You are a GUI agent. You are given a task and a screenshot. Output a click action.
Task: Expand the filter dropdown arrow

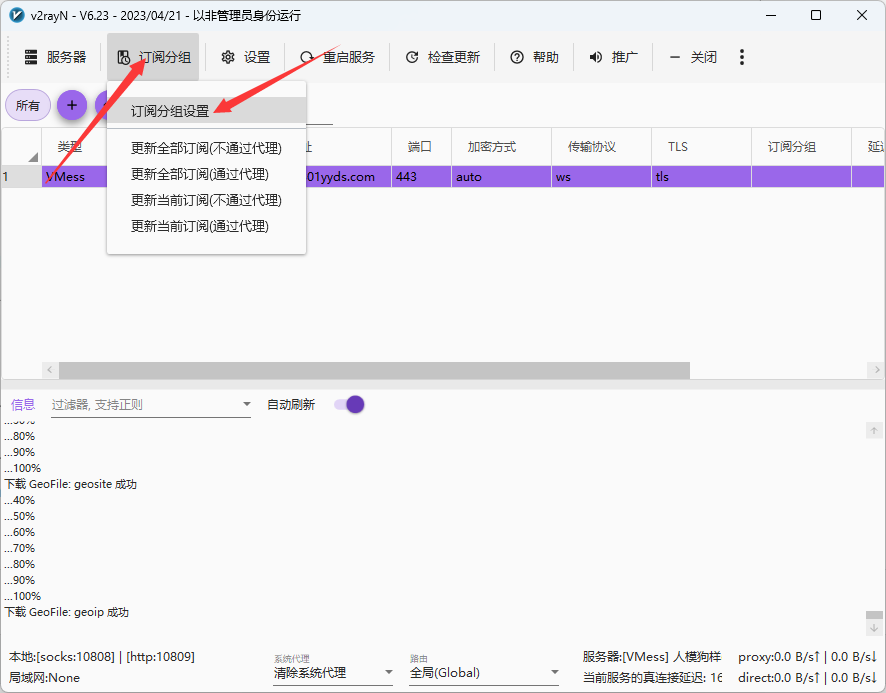(246, 404)
